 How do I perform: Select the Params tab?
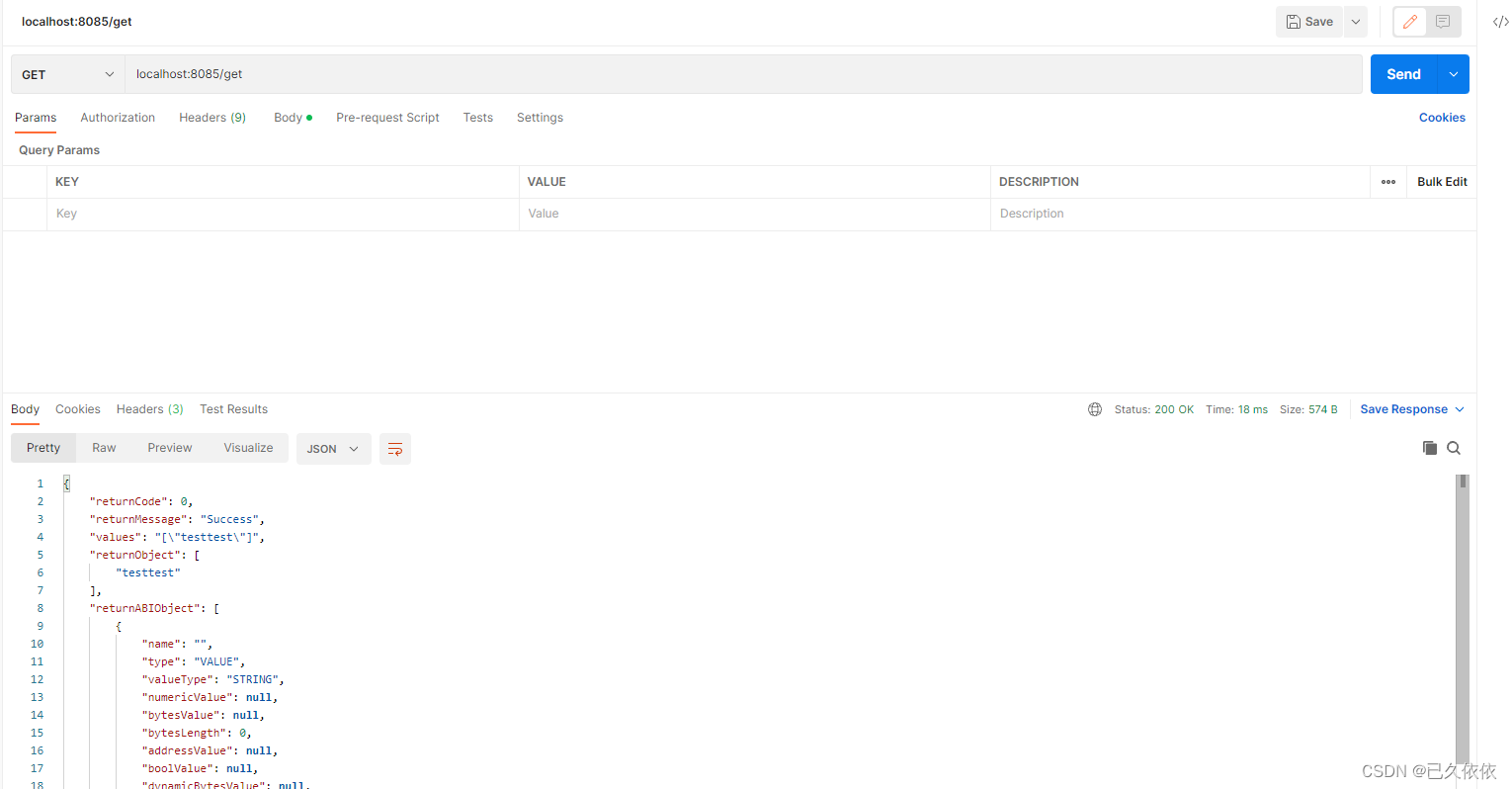click(x=36, y=118)
